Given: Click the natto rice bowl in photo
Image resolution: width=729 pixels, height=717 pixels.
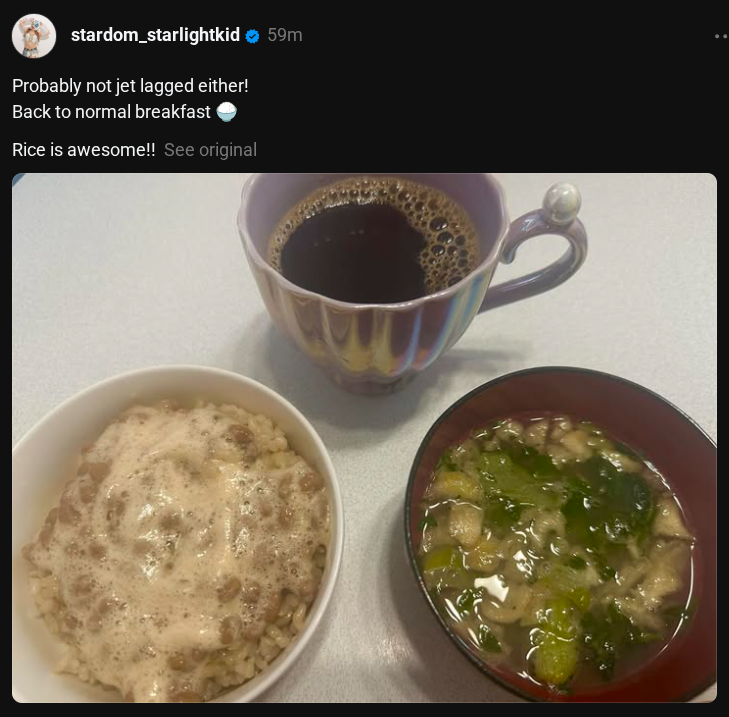Looking at the screenshot, I should [x=177, y=535].
